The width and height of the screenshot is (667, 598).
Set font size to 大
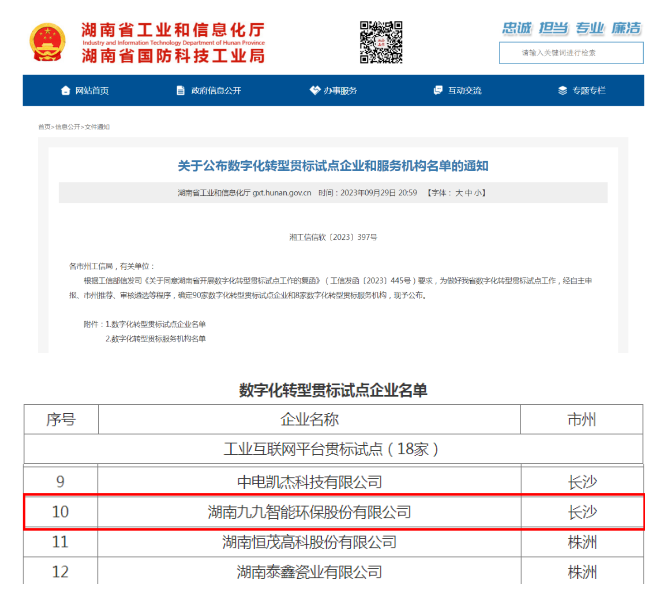click(458, 192)
